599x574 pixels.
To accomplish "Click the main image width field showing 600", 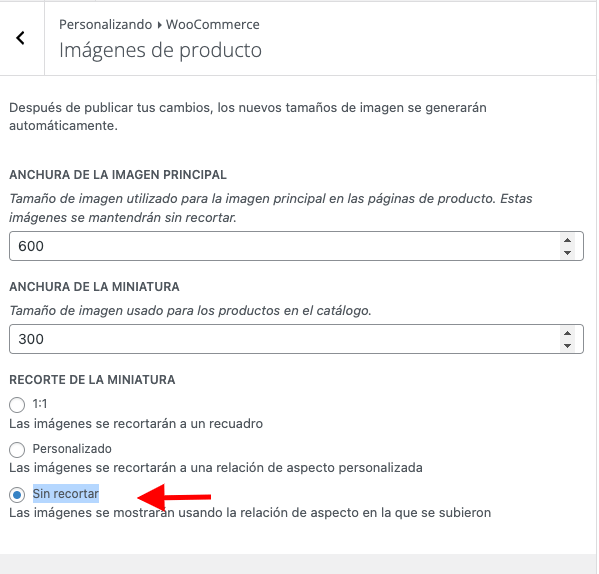I will pos(296,246).
